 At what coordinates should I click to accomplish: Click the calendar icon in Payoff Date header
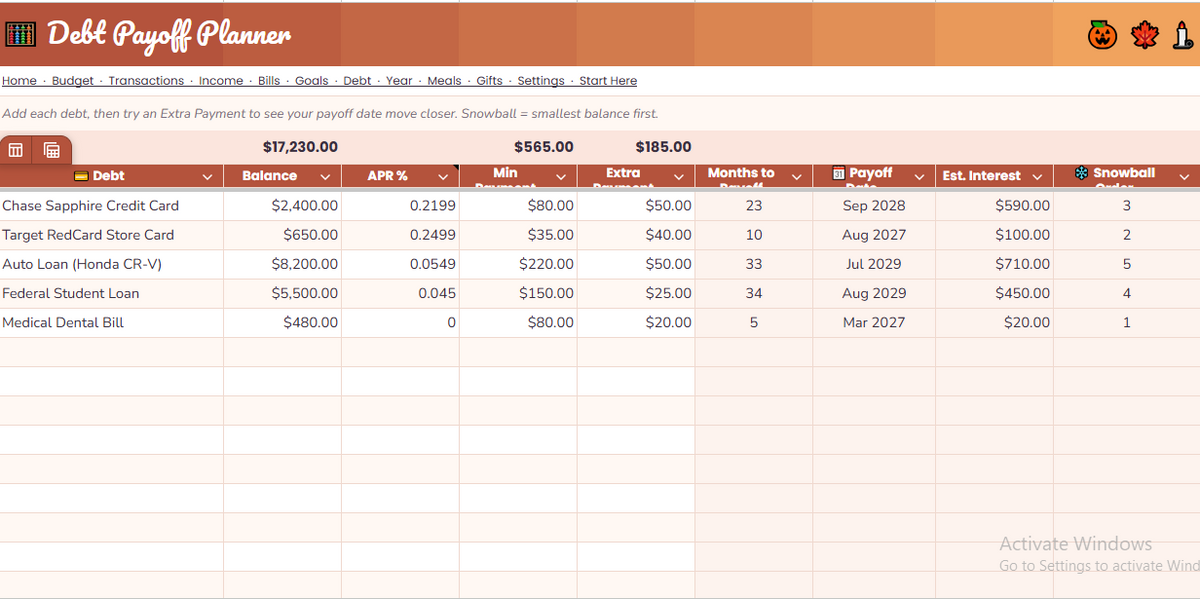coord(839,173)
